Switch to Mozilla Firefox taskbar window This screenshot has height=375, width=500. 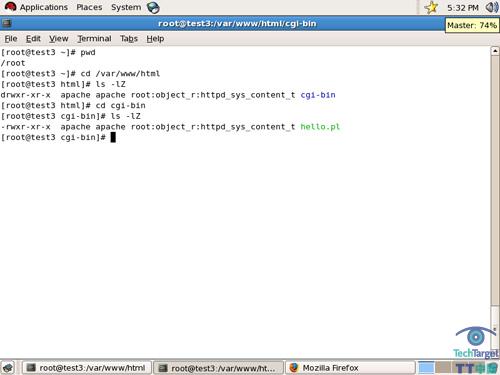[x=350, y=368]
